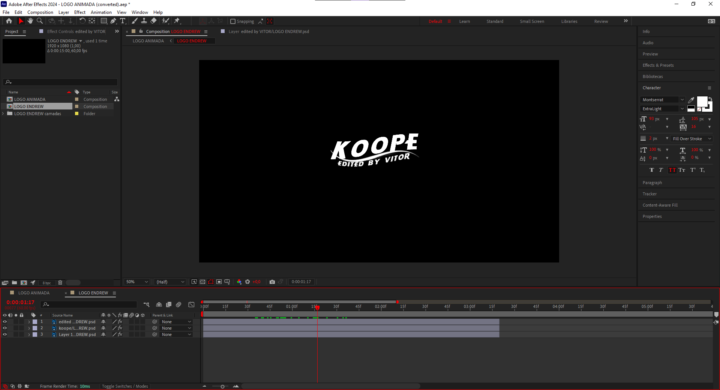Open the 50% magnification dropdown
The width and height of the screenshot is (720, 390).
(x=137, y=282)
